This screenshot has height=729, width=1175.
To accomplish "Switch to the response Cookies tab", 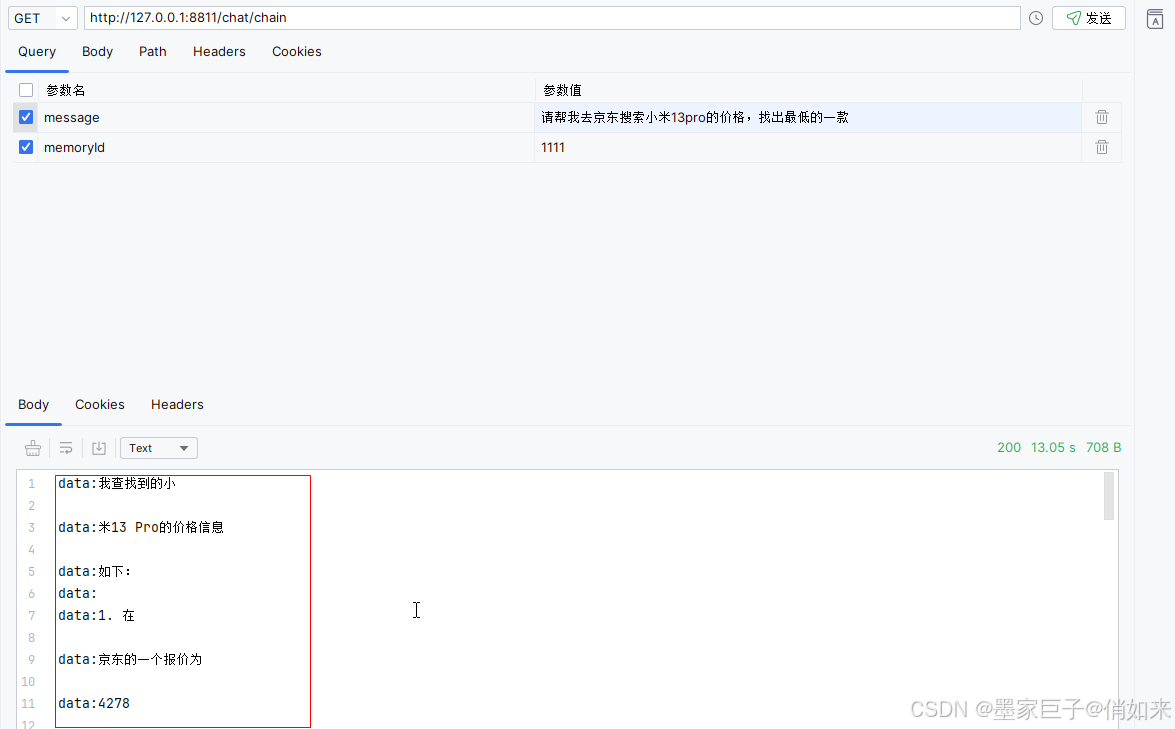I will (100, 405).
